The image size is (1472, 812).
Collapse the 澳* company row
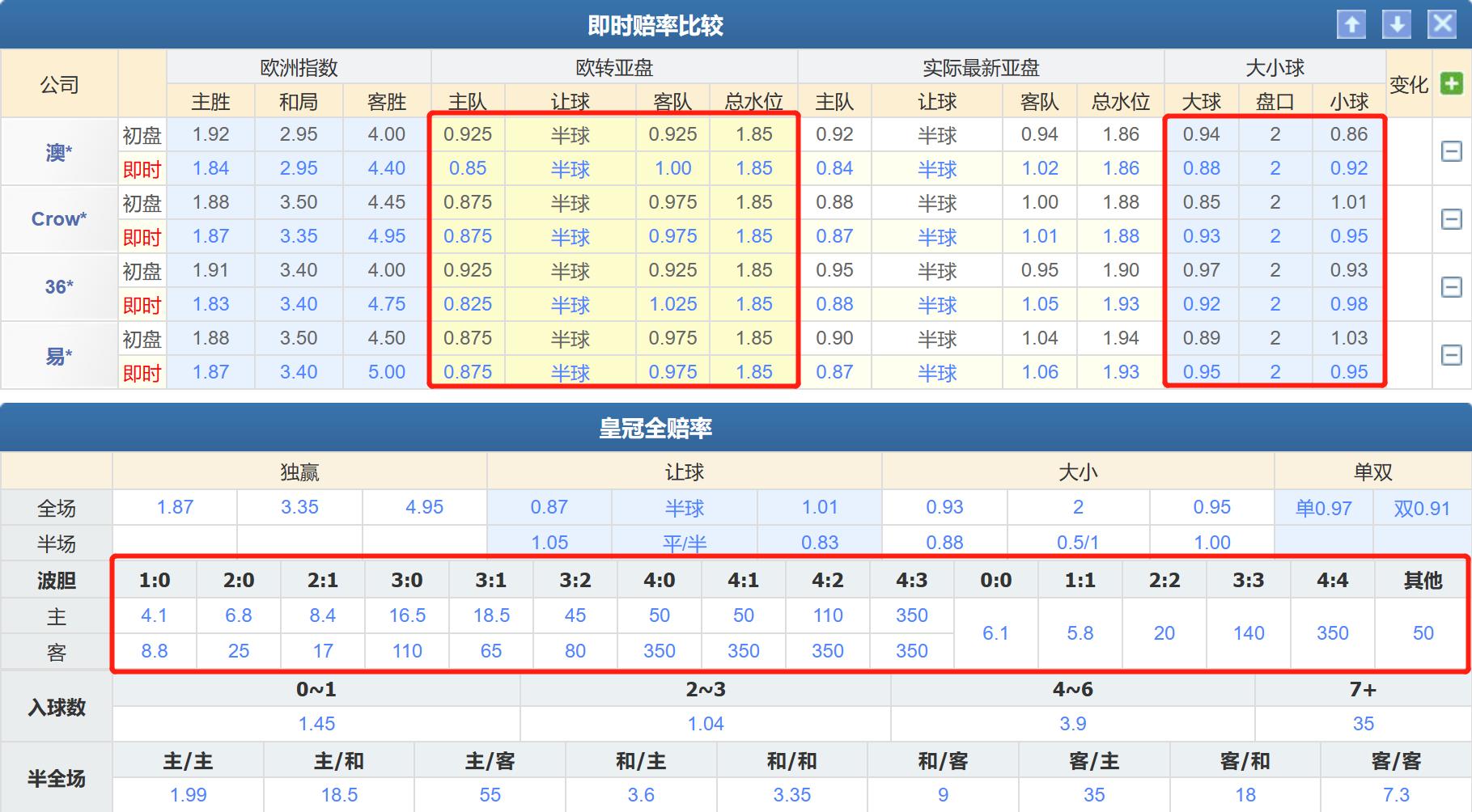coord(1452,151)
